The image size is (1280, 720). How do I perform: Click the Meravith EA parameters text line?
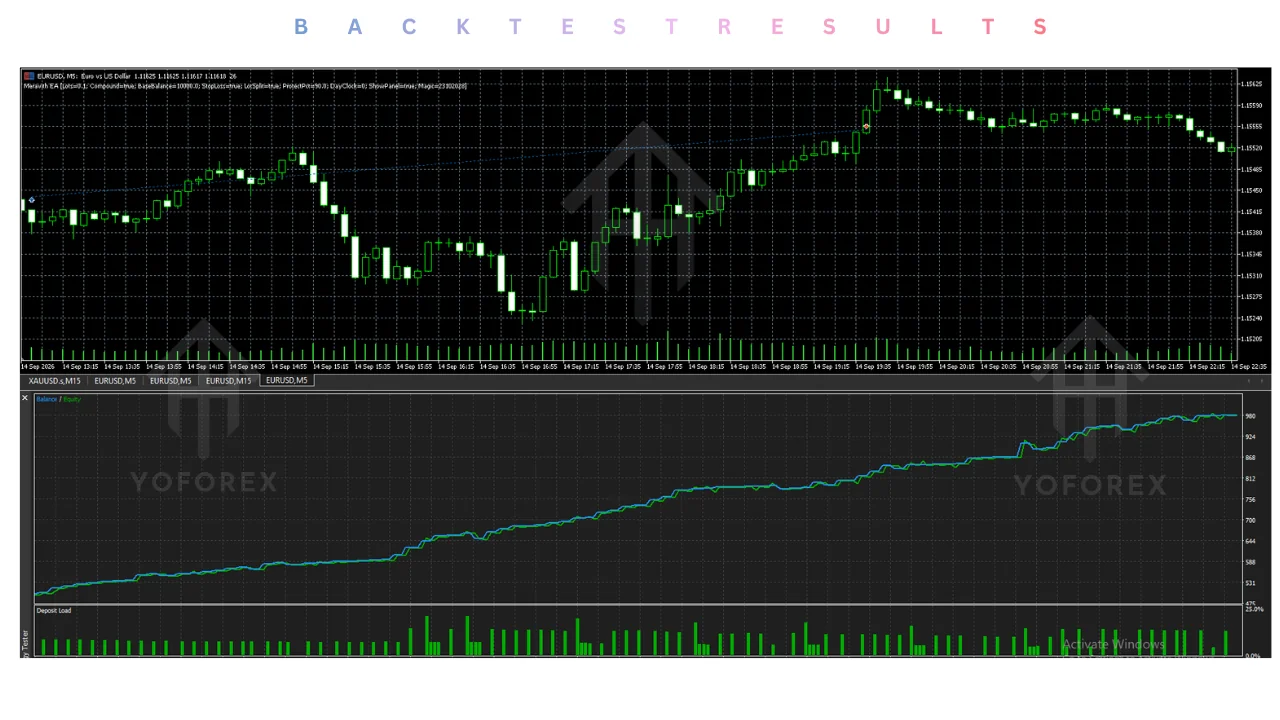coord(245,86)
